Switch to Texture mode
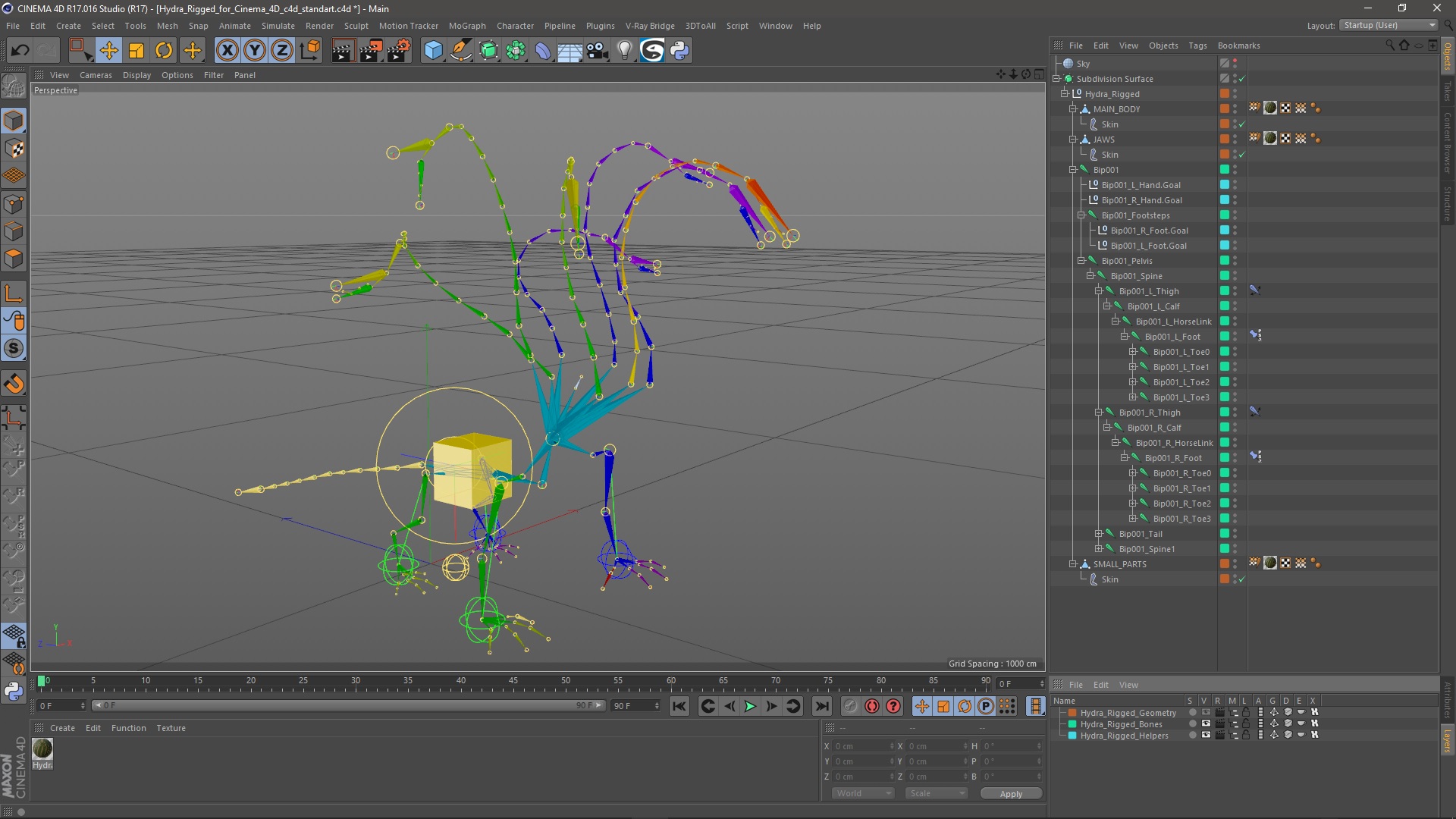Viewport: 1456px width, 819px height. [14, 149]
